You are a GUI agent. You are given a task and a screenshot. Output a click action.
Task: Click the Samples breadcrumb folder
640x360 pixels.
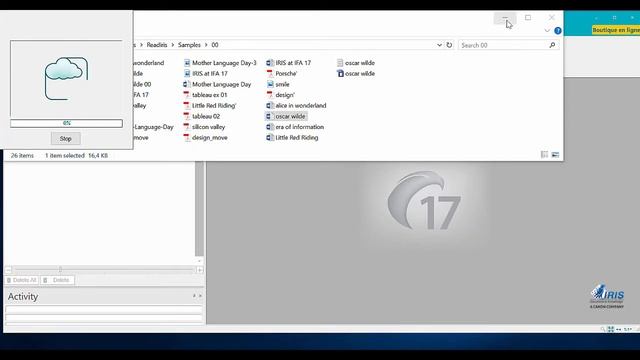pos(189,45)
